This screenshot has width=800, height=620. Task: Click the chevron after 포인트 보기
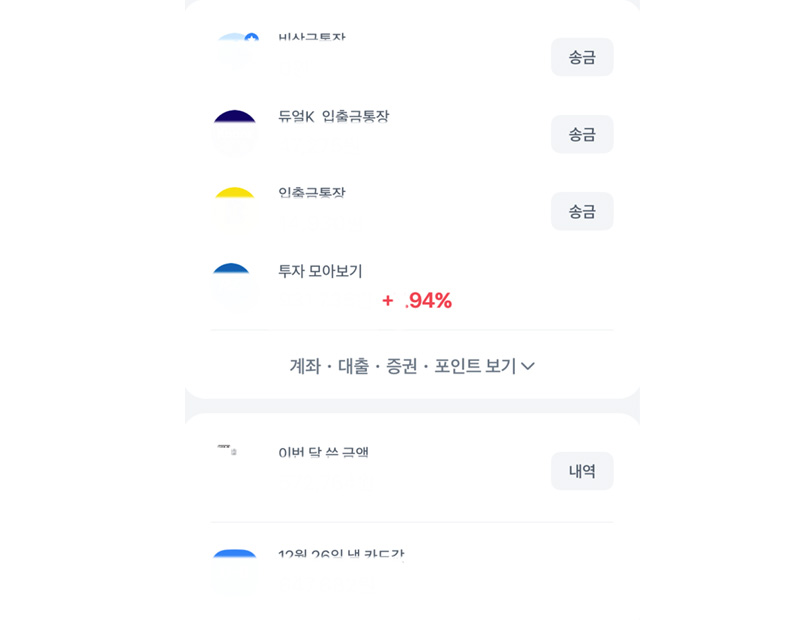(528, 367)
